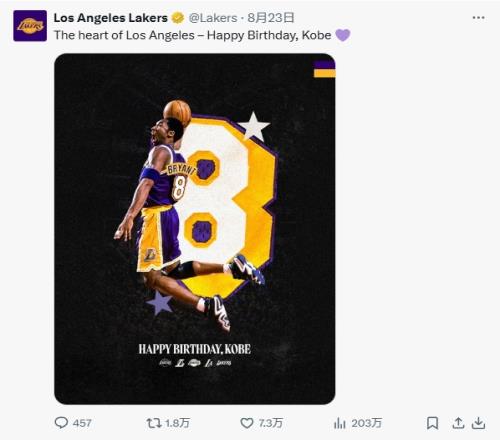The height and width of the screenshot is (440, 500).
Task: Click the purple heart emoji in tweet
Action: [343, 35]
